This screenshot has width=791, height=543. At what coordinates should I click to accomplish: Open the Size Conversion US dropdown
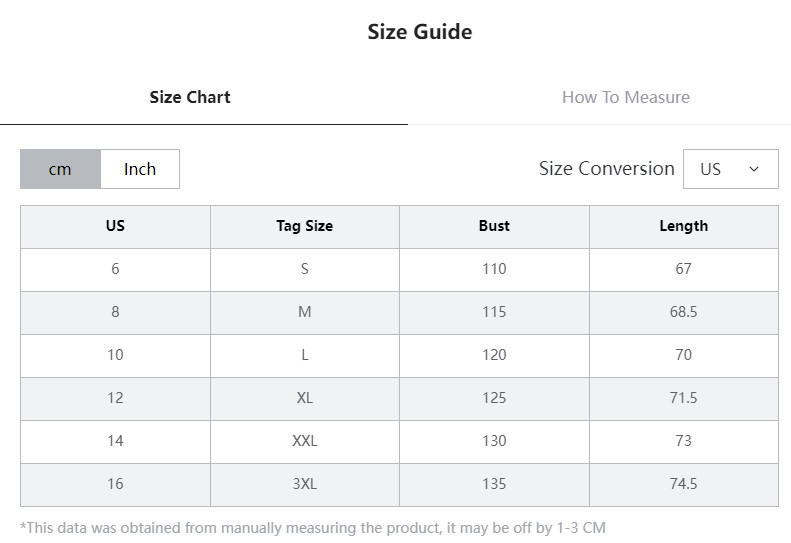[x=730, y=169]
